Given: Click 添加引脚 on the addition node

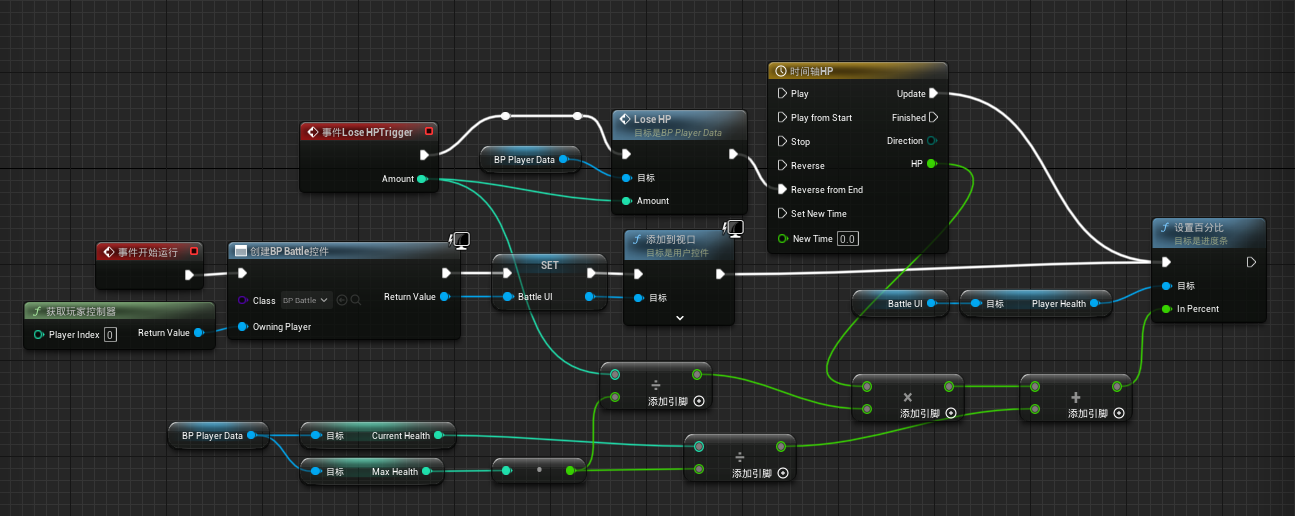Looking at the screenshot, I should 1095,413.
